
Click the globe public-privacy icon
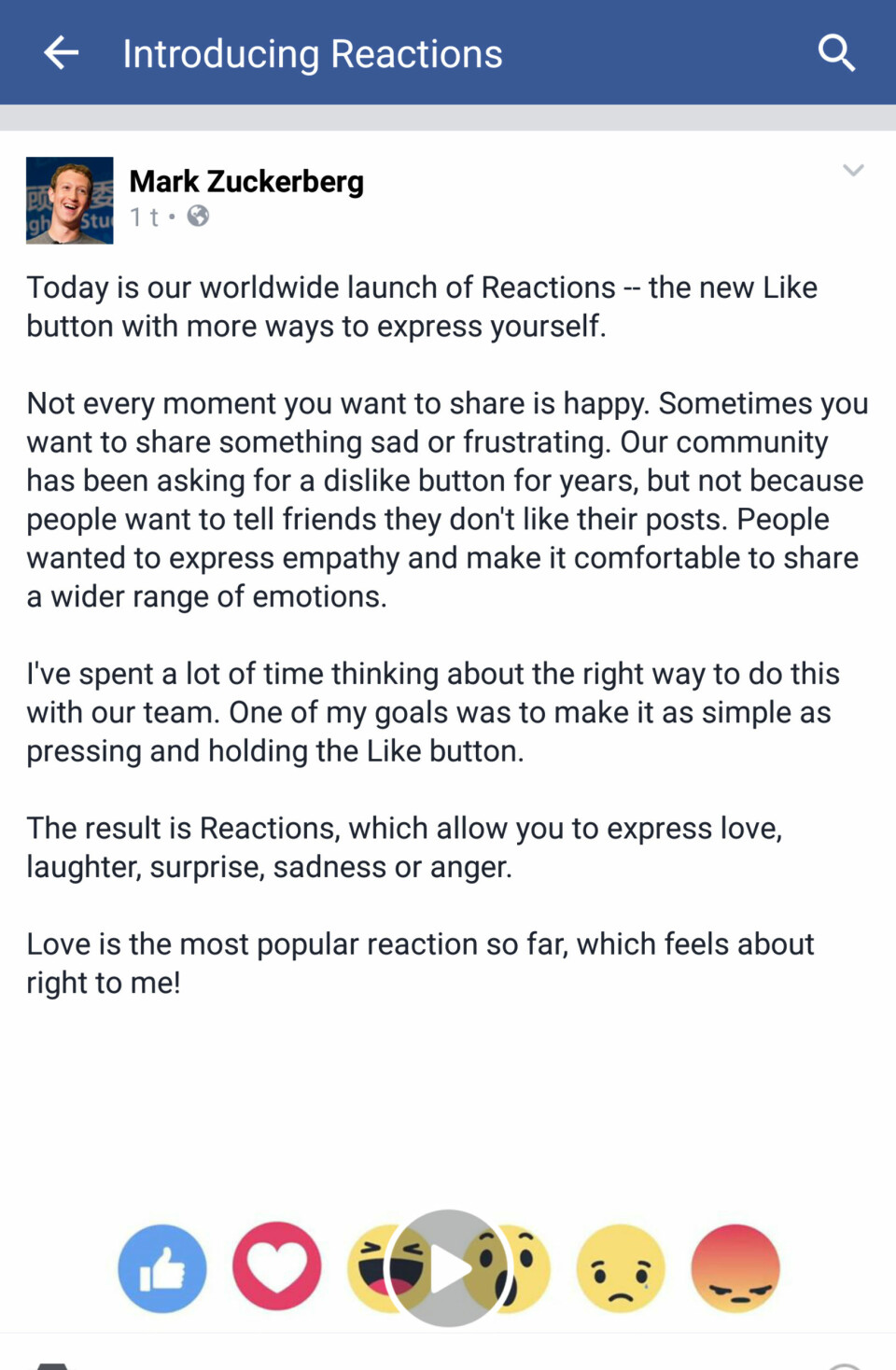[198, 217]
